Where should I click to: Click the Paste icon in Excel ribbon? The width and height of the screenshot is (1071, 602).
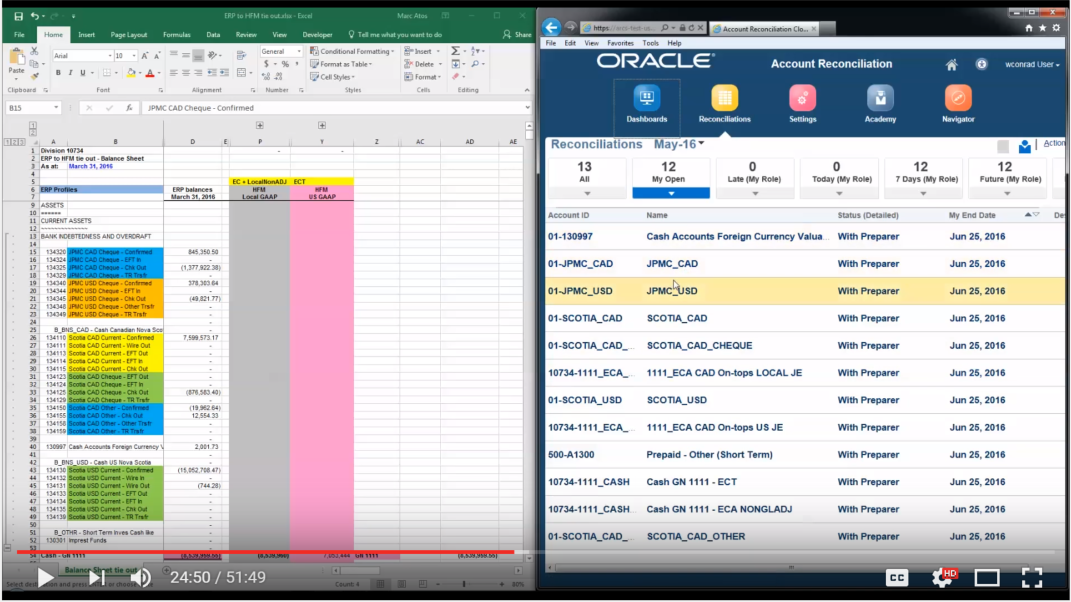point(16,57)
